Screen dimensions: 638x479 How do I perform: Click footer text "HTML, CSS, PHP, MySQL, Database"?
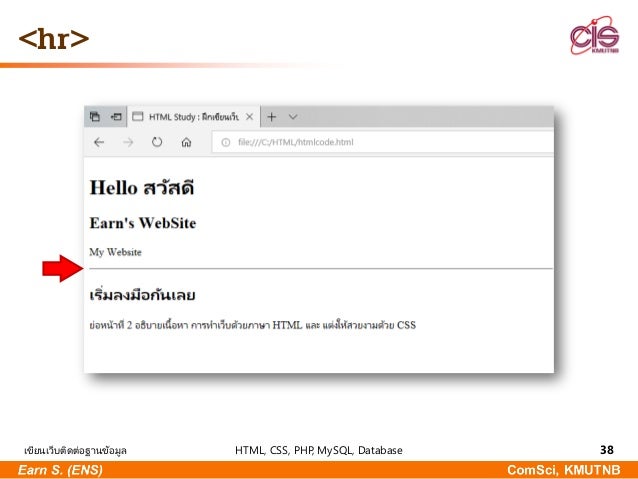319,450
